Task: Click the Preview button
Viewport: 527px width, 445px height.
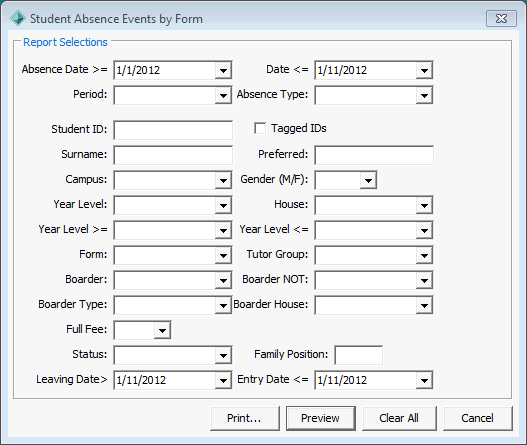Action: [321, 418]
